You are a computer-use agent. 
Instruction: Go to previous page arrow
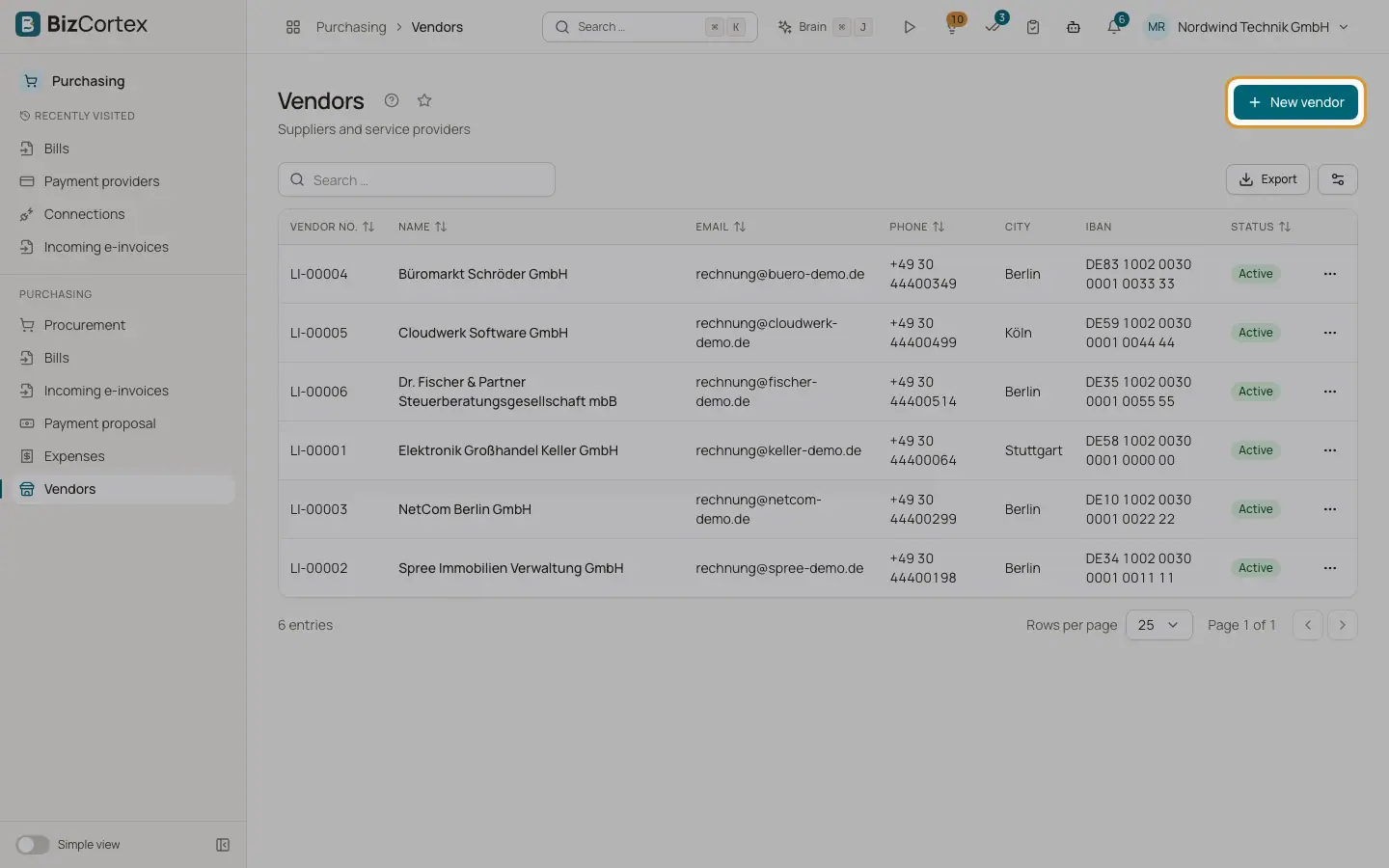point(1308,625)
